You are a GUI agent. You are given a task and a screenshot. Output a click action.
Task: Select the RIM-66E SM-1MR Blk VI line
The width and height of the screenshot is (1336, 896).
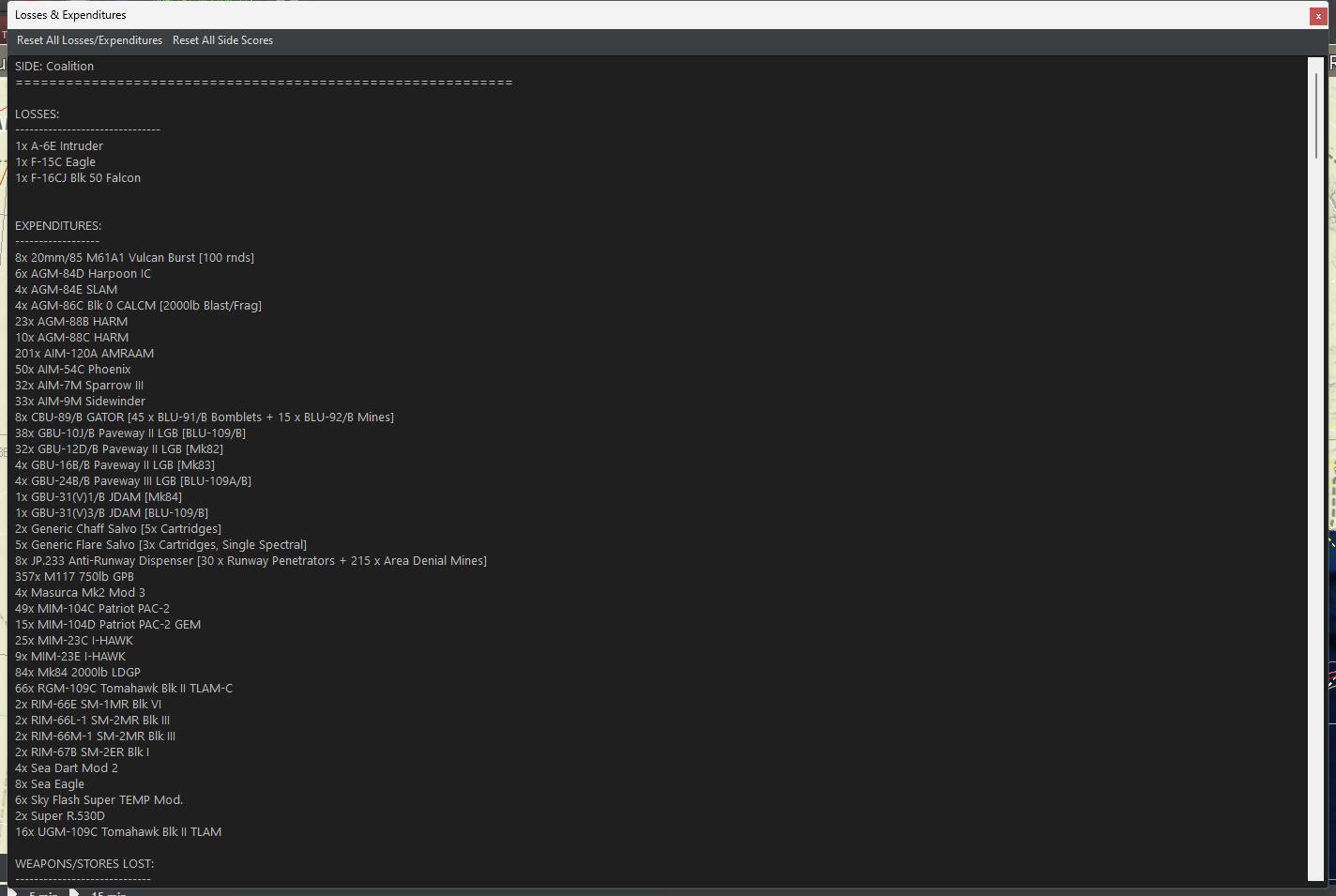(x=88, y=705)
